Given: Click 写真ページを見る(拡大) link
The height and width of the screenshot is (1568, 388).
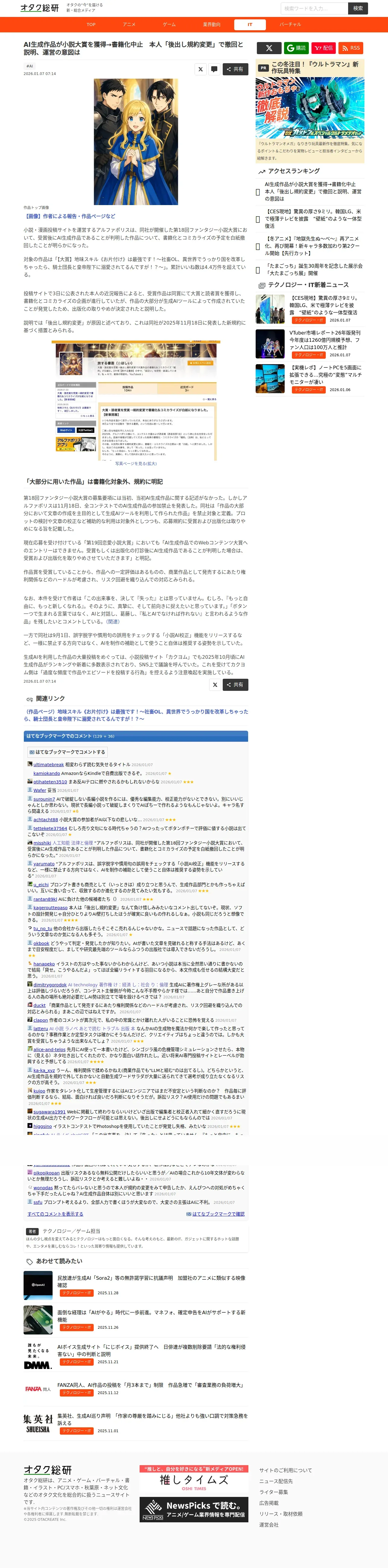Looking at the screenshot, I should (136, 464).
